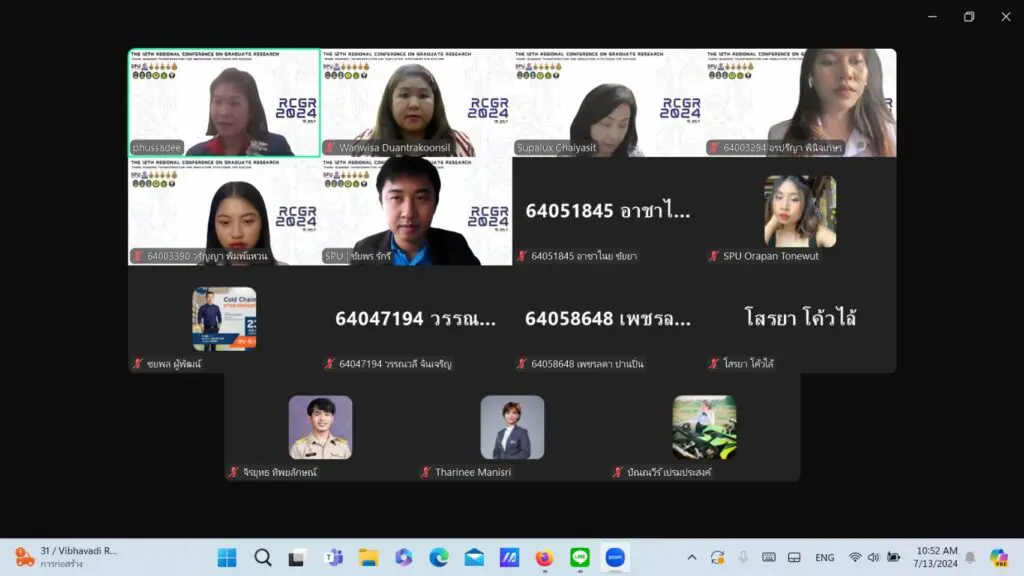This screenshot has height=576, width=1024.
Task: Open Copilot preview in tray
Action: (x=999, y=558)
